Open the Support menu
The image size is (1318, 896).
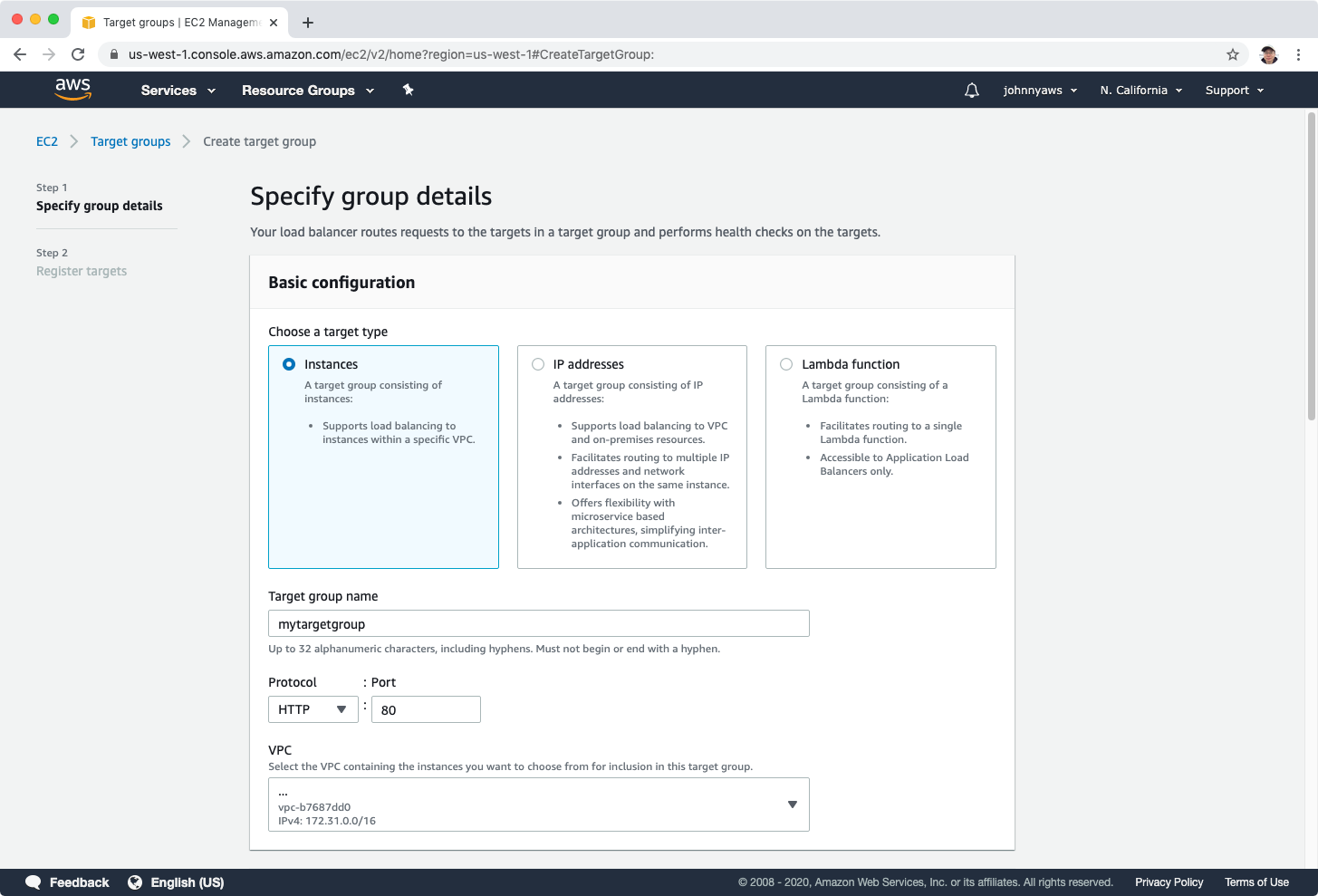coord(1235,91)
